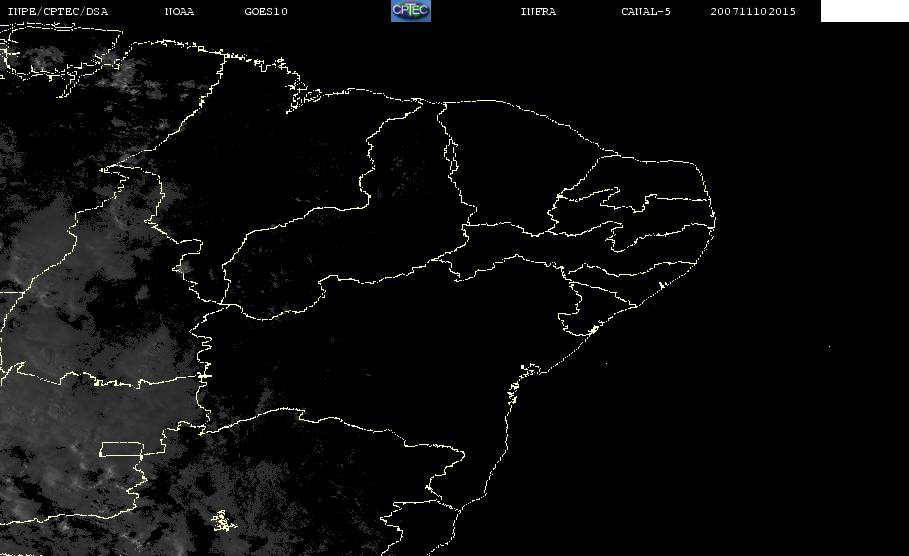Select the NOAA header text
The height and width of the screenshot is (556, 909).
click(179, 12)
